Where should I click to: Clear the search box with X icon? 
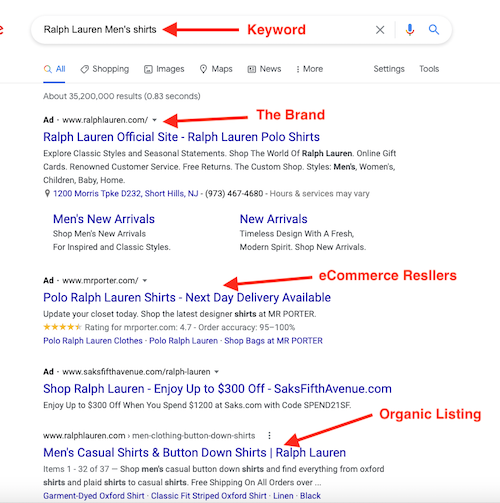point(380,30)
